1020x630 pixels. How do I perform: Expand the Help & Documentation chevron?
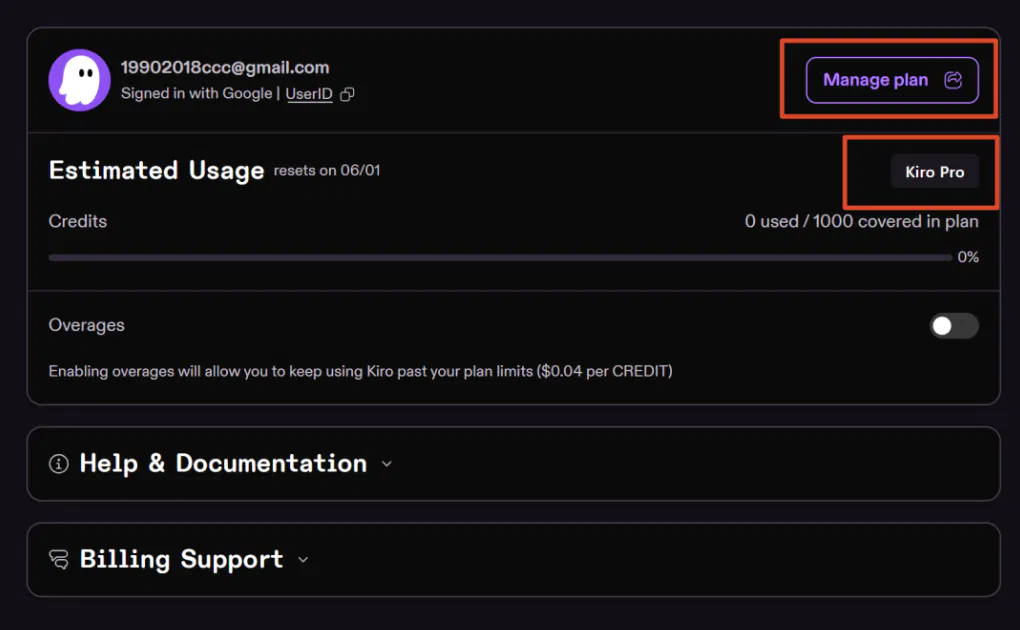(x=386, y=464)
